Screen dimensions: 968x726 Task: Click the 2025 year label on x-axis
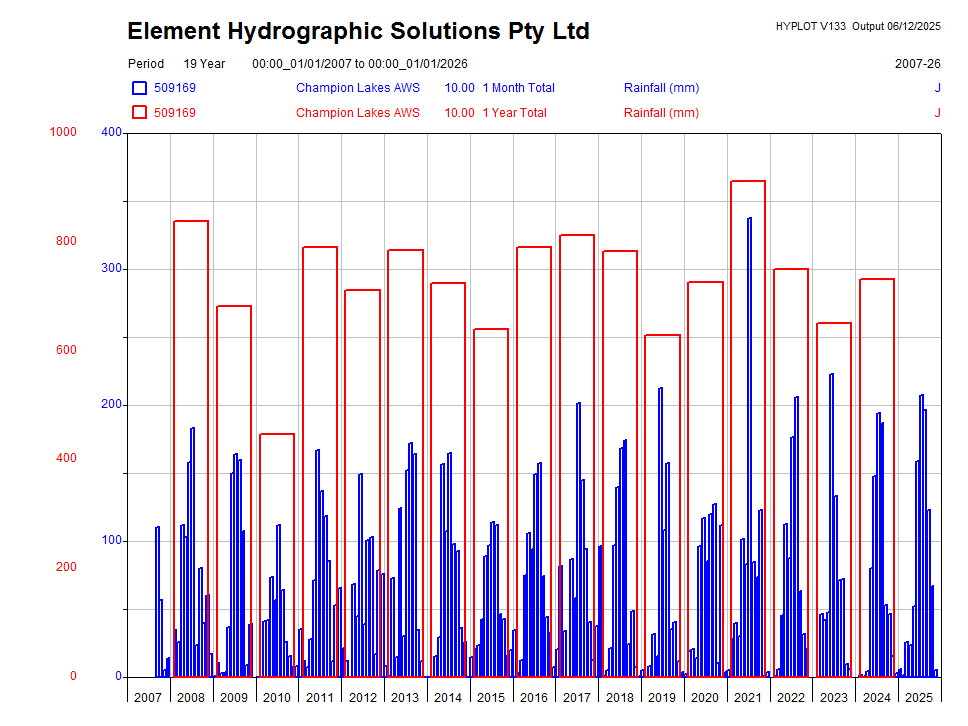(919, 697)
